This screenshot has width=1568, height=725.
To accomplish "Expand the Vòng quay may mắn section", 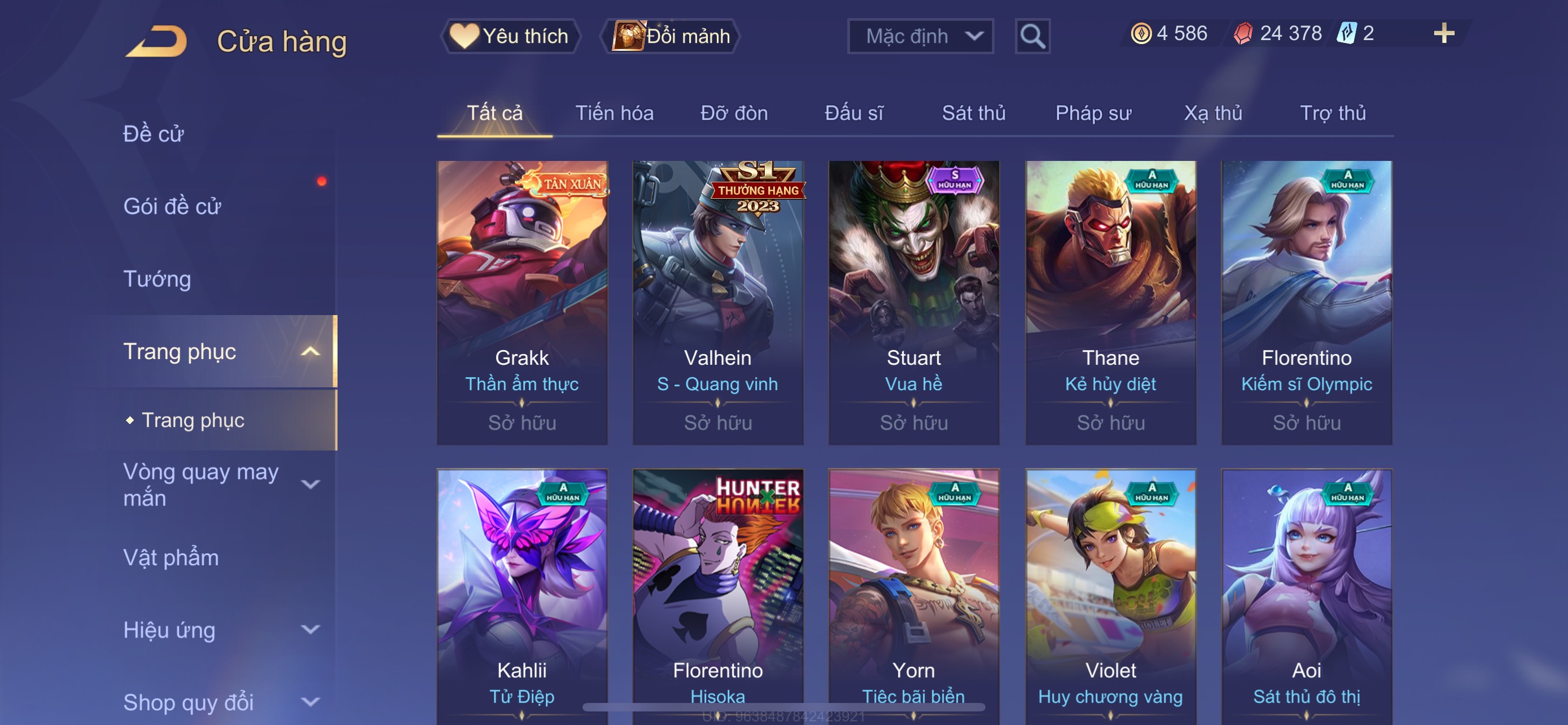I will pos(310,484).
